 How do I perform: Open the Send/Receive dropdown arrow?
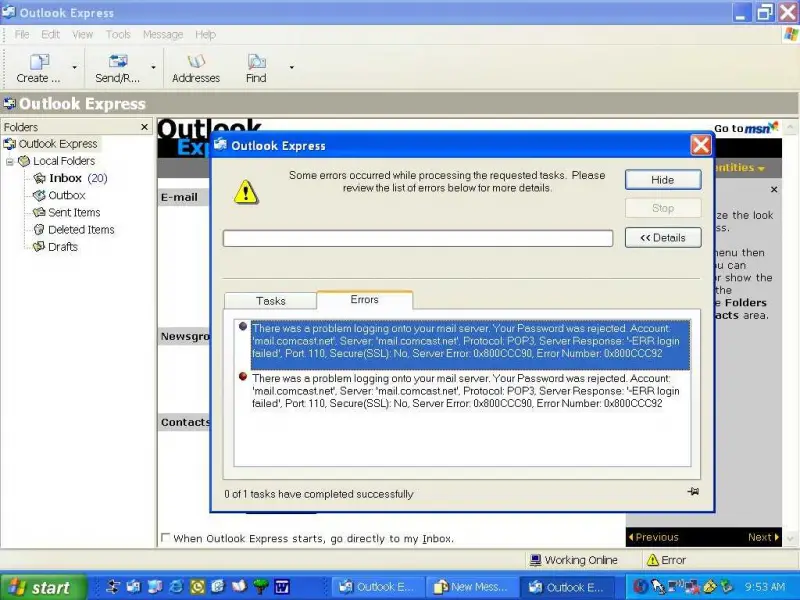pyautogui.click(x=153, y=67)
